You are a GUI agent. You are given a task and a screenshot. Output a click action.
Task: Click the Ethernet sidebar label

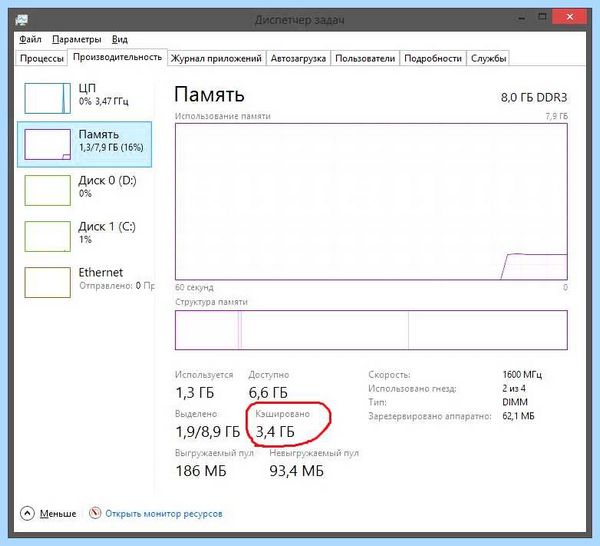pyautogui.click(x=101, y=272)
